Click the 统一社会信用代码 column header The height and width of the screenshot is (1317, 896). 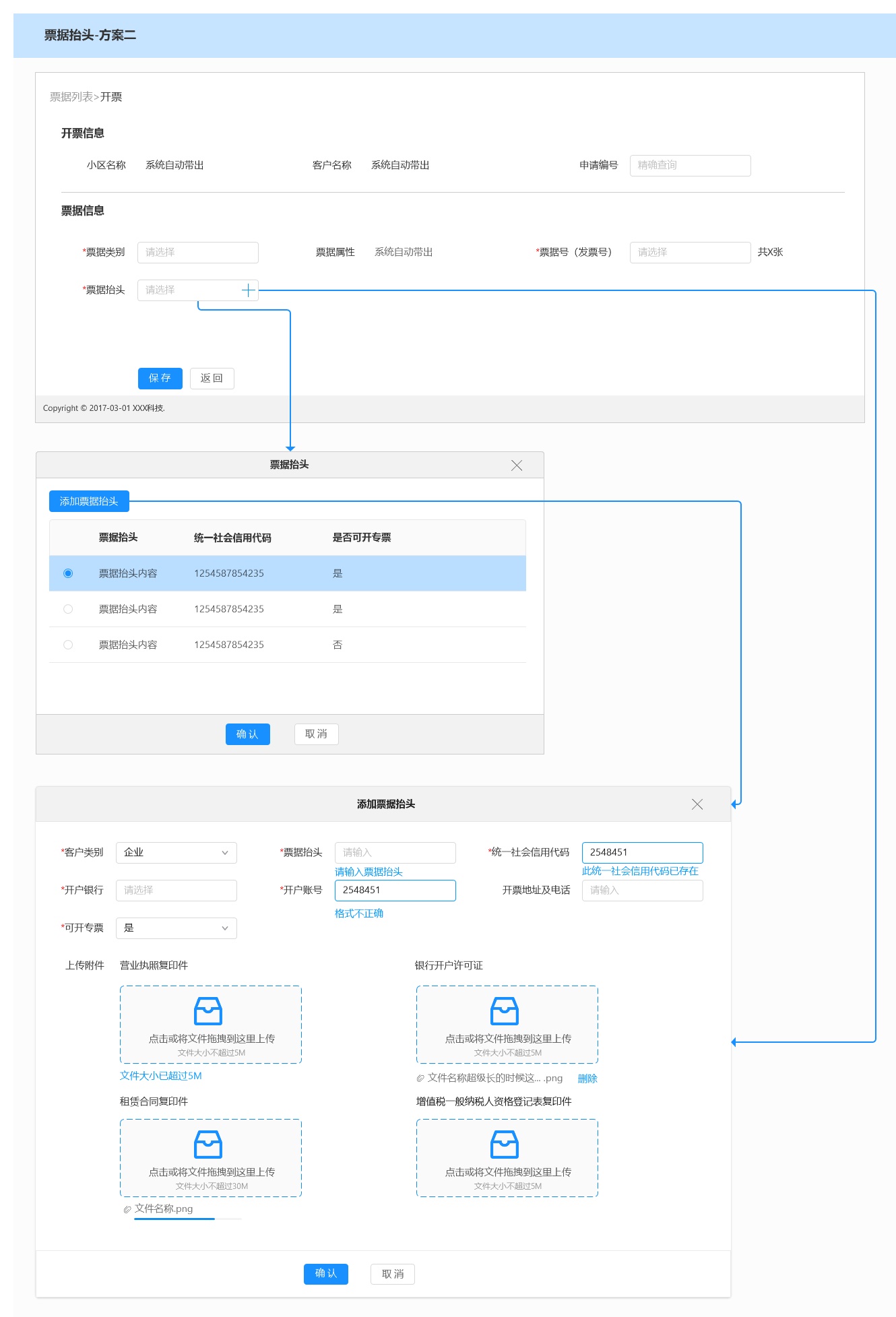click(x=232, y=538)
